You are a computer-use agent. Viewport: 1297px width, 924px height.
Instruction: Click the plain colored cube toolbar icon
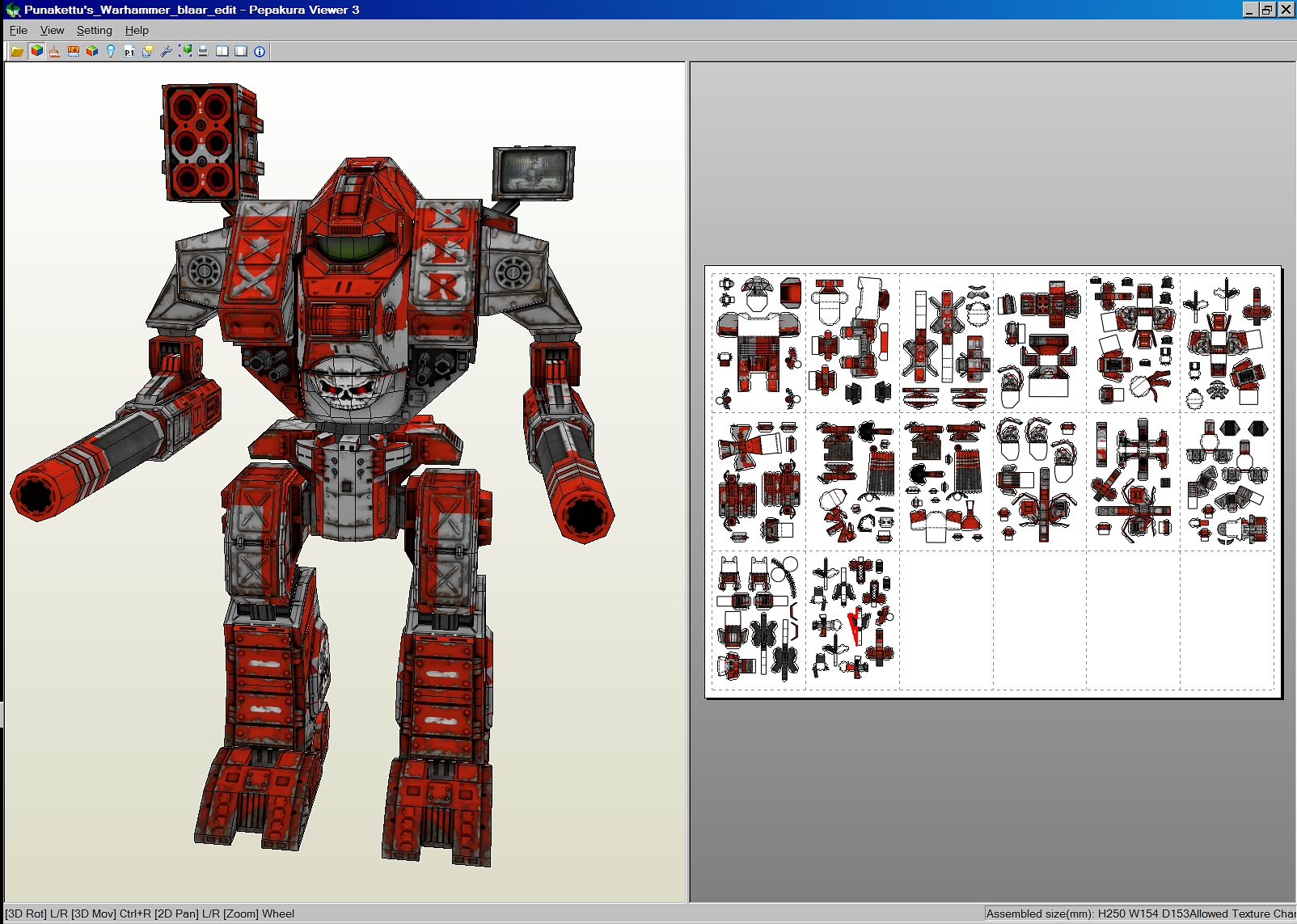(x=92, y=51)
